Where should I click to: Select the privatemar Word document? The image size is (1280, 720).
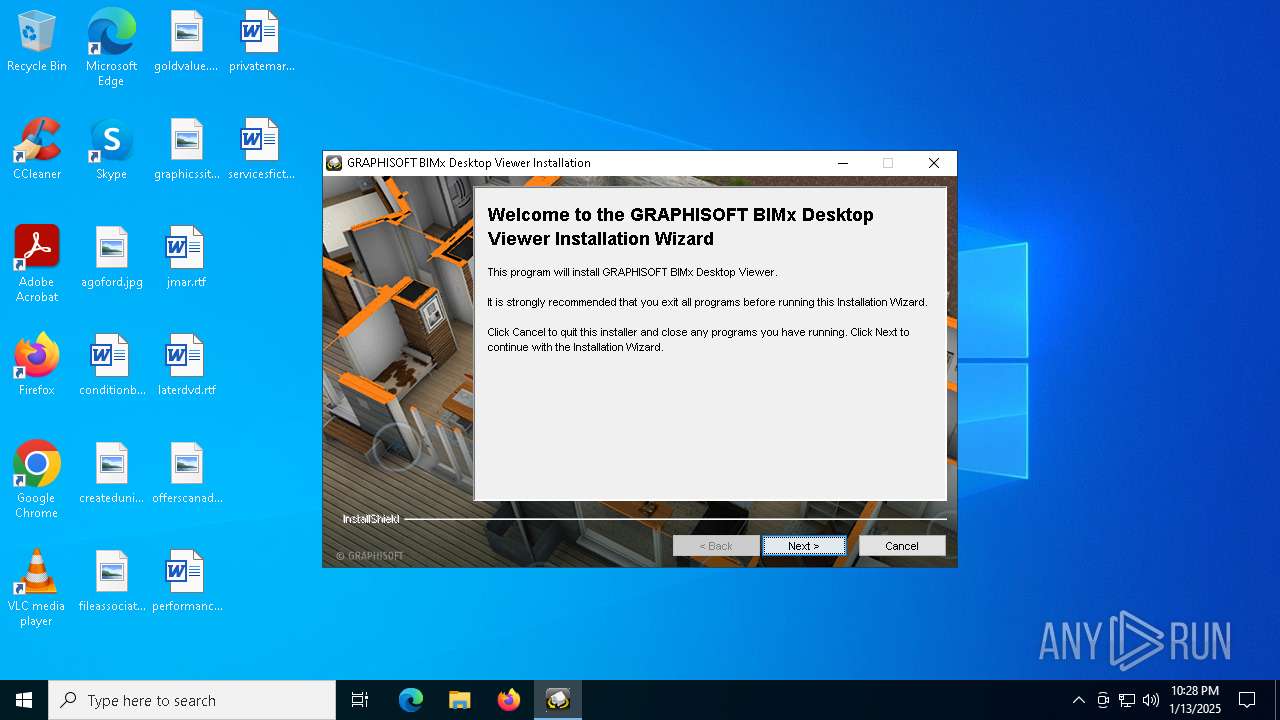[x=261, y=42]
